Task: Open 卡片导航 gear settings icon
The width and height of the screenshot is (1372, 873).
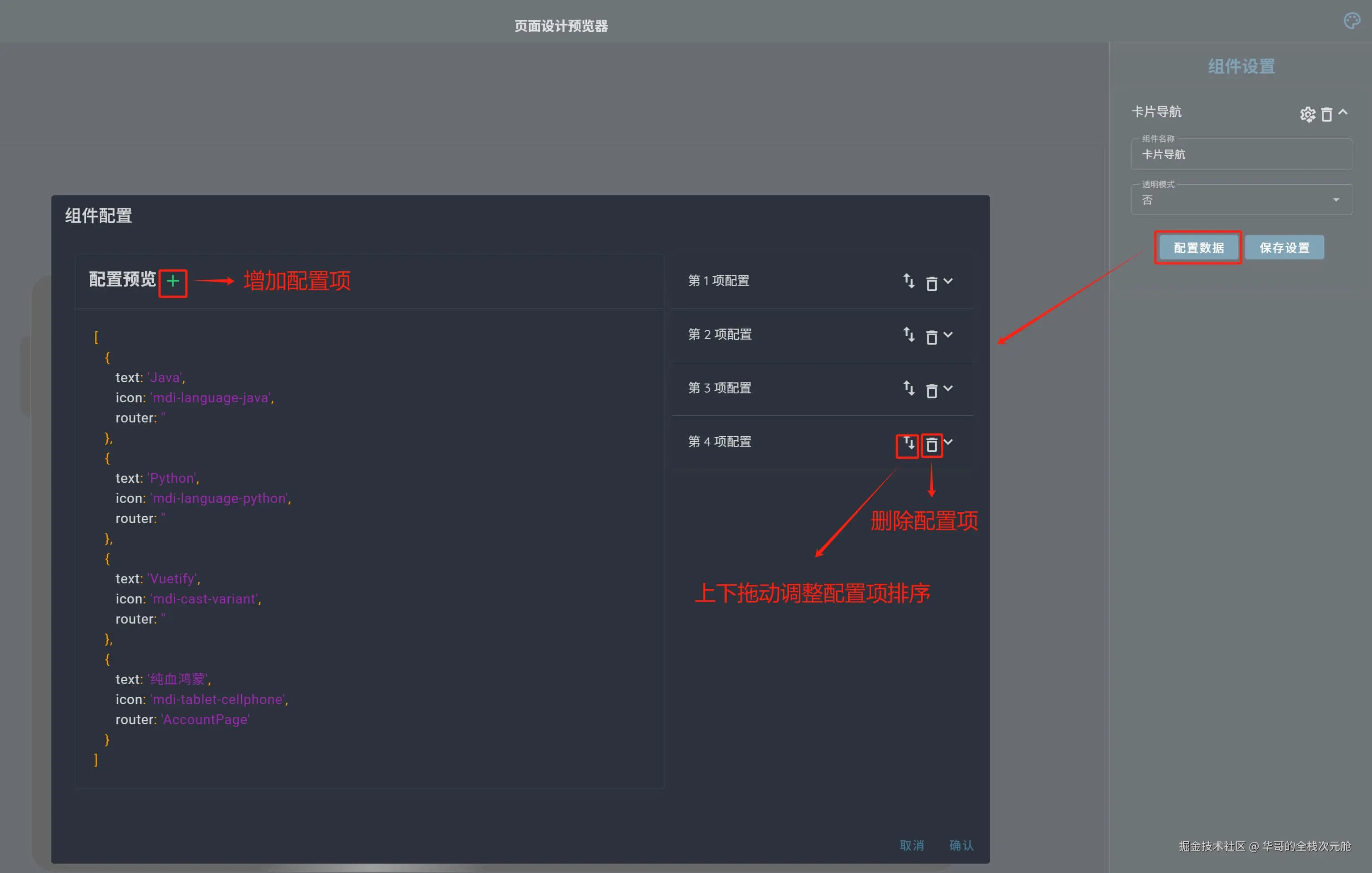Action: pyautogui.click(x=1307, y=114)
